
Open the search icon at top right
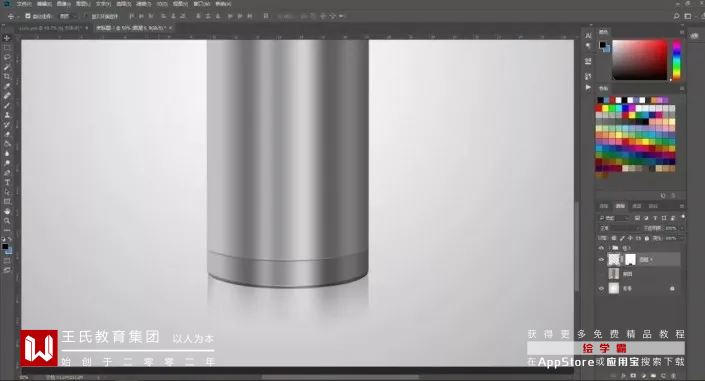coord(676,16)
